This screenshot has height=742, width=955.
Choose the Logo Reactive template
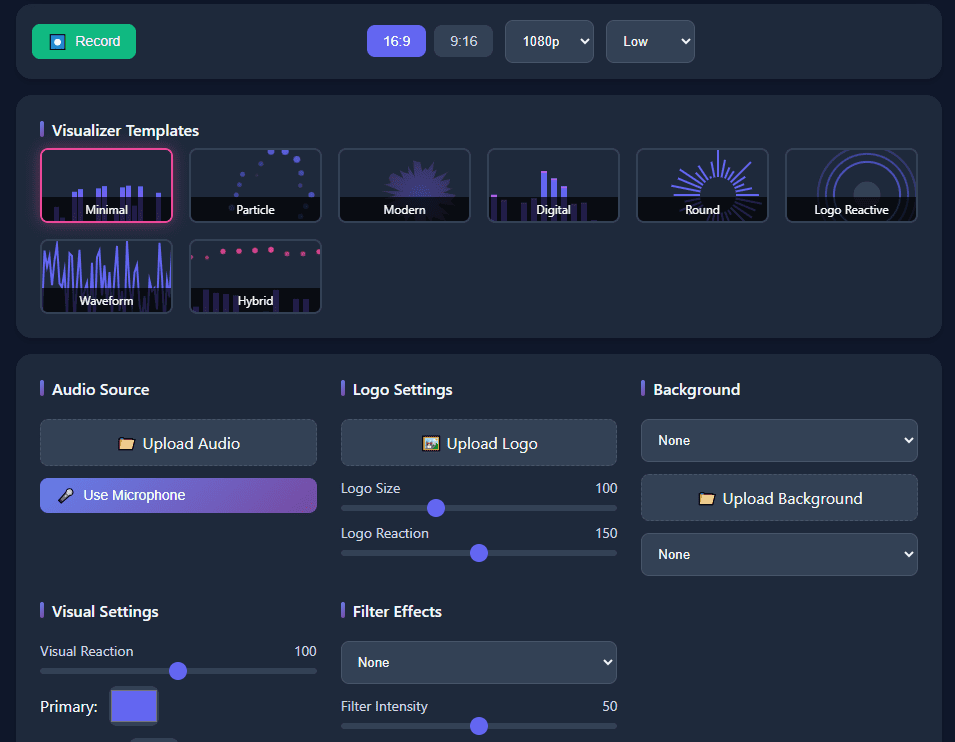tap(851, 184)
